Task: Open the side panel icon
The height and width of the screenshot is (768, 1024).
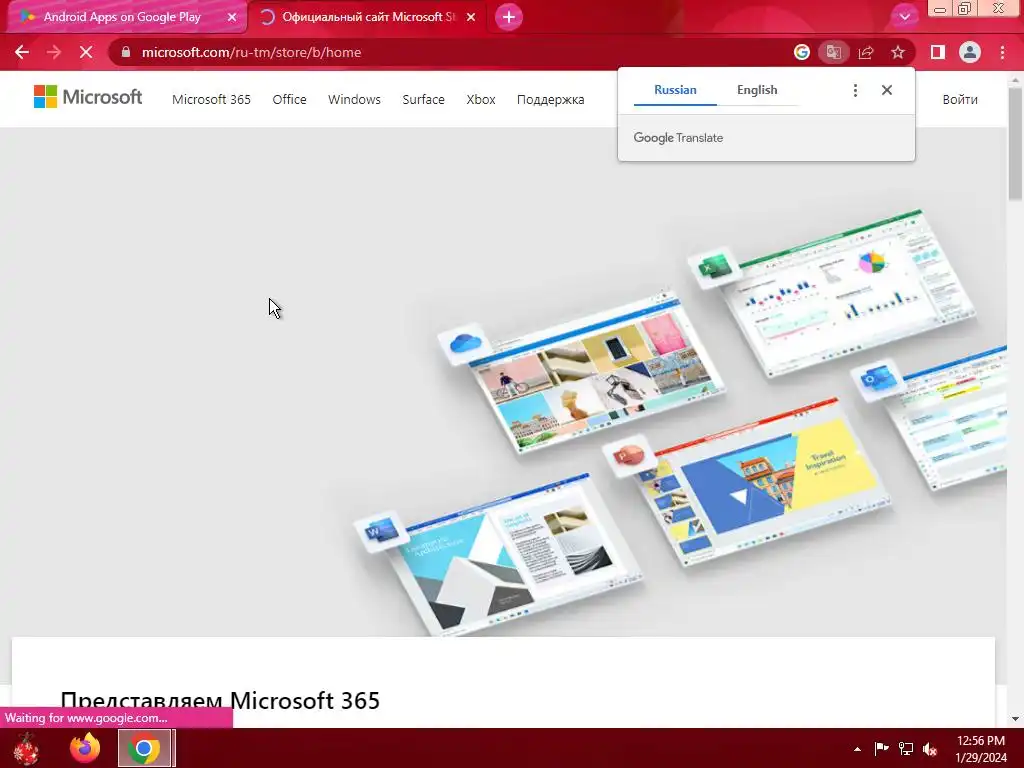Action: tap(938, 52)
